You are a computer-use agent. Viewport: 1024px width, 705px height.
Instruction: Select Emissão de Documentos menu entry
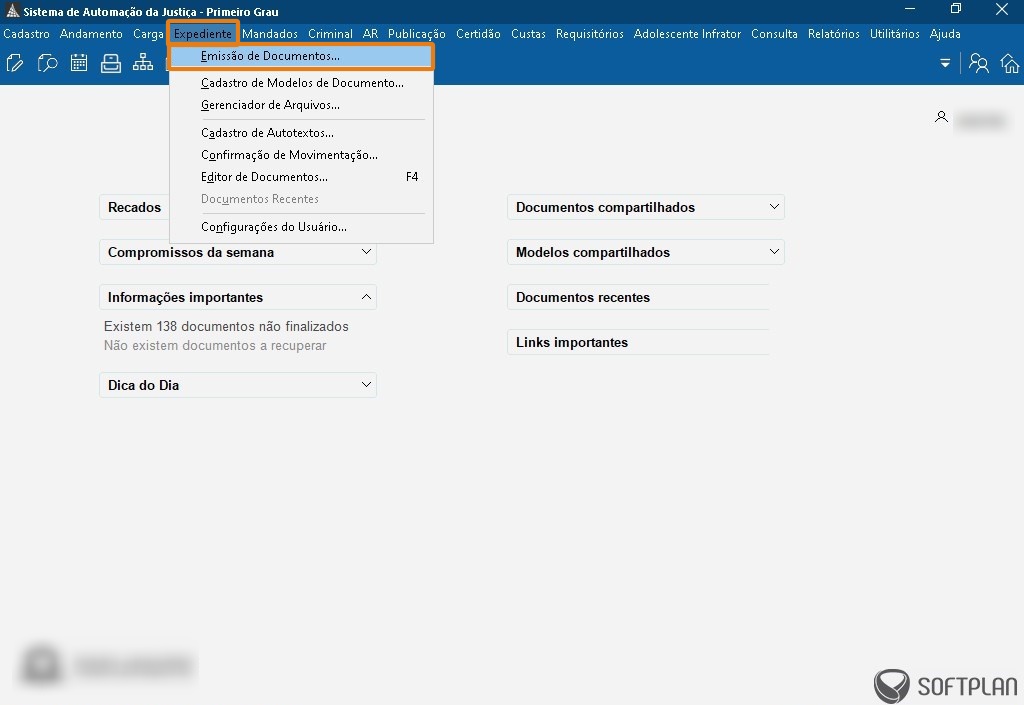(x=301, y=56)
